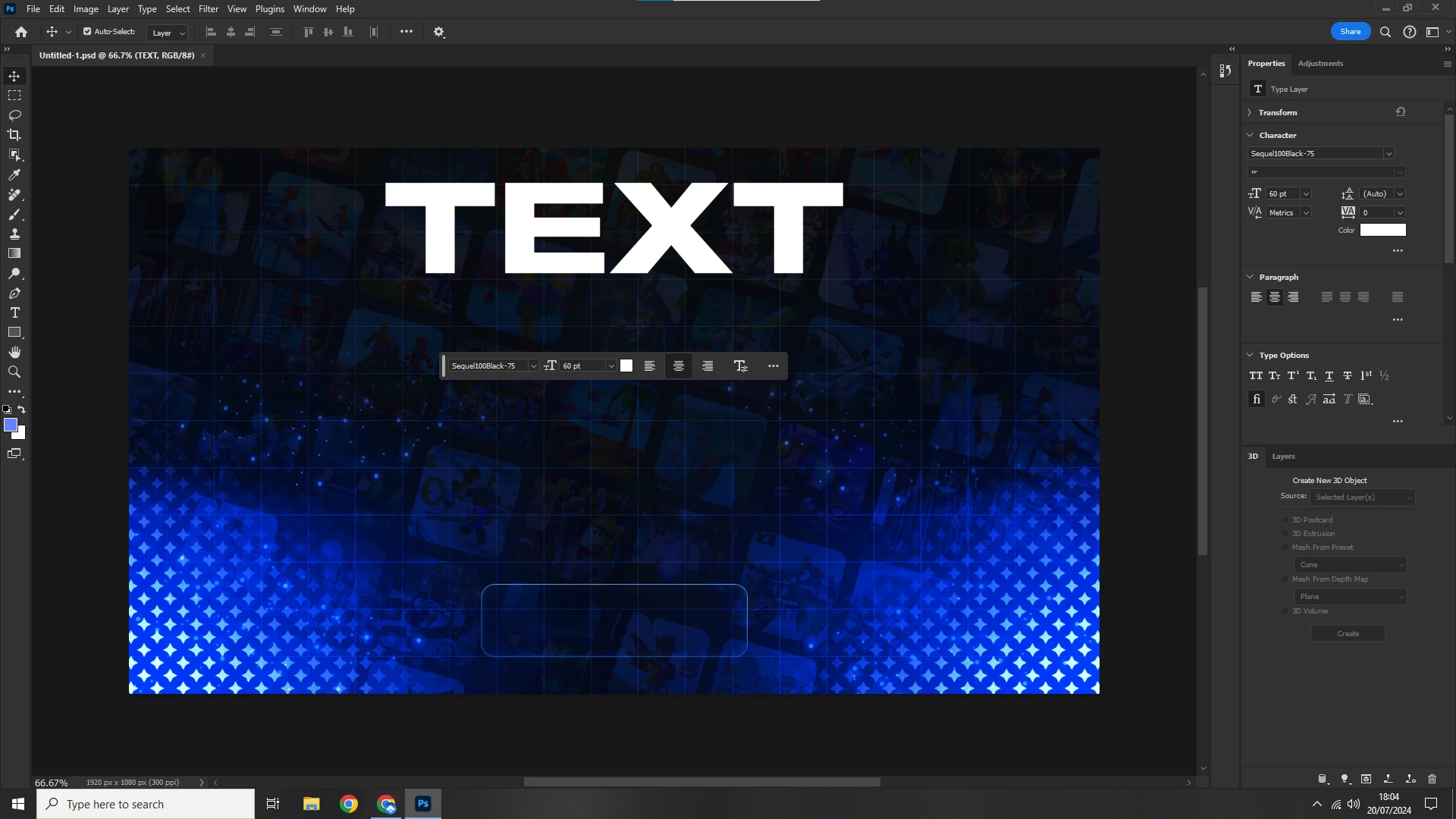Expand the Transform section
The height and width of the screenshot is (819, 1456).
1250,112
